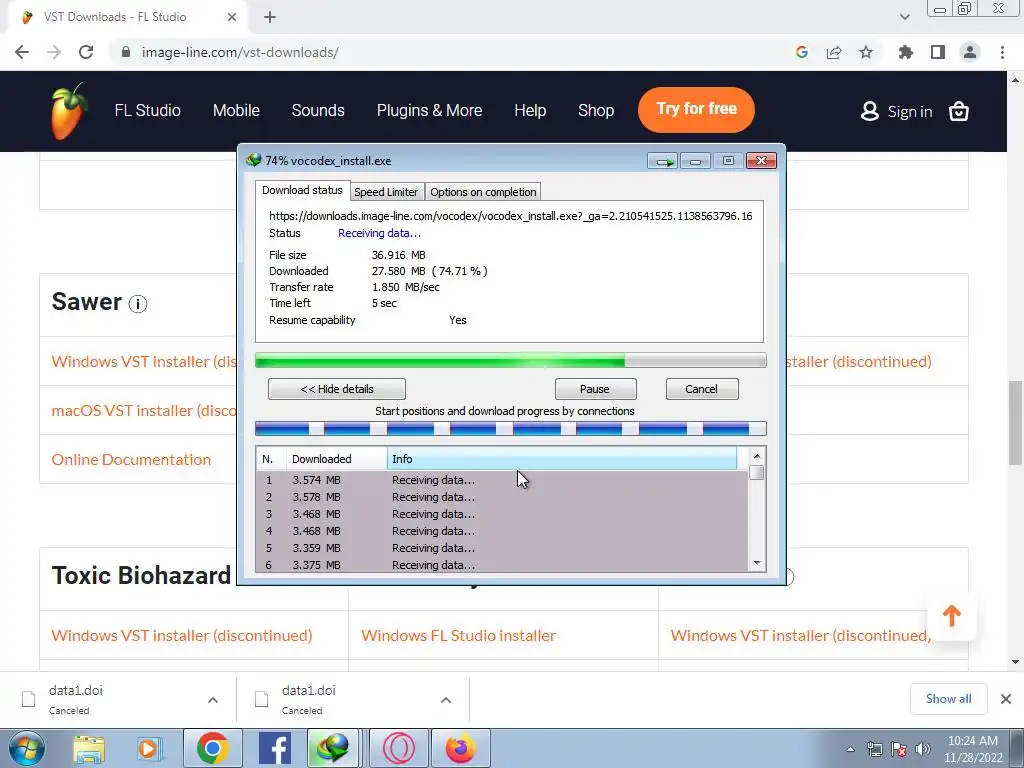
Task: Click the browser back arrow
Action: (22, 52)
